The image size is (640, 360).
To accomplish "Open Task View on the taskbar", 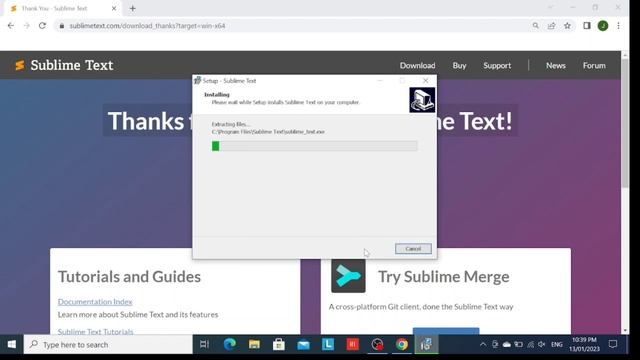I will (204, 344).
